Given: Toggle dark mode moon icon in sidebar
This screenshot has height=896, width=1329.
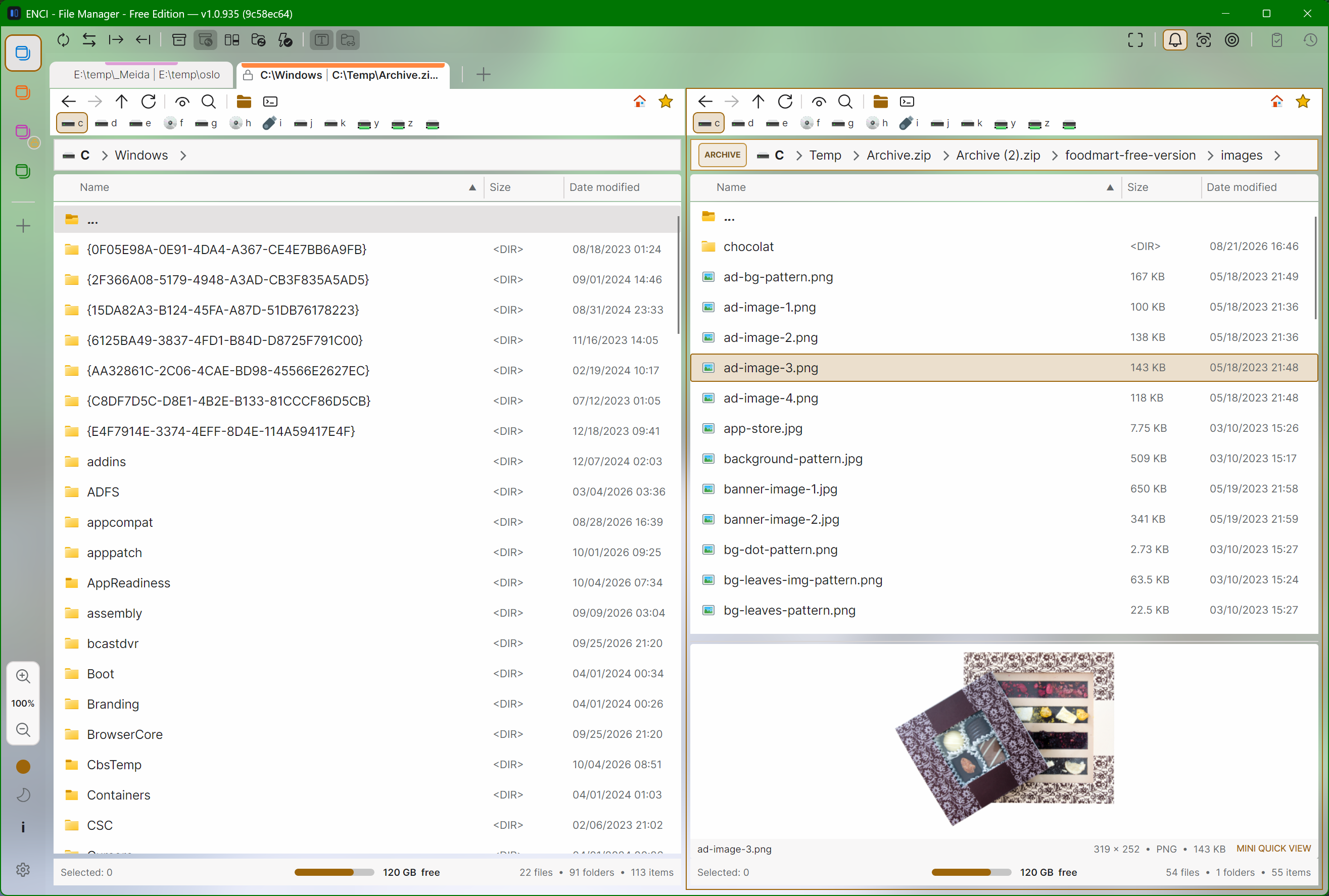Looking at the screenshot, I should (x=23, y=795).
